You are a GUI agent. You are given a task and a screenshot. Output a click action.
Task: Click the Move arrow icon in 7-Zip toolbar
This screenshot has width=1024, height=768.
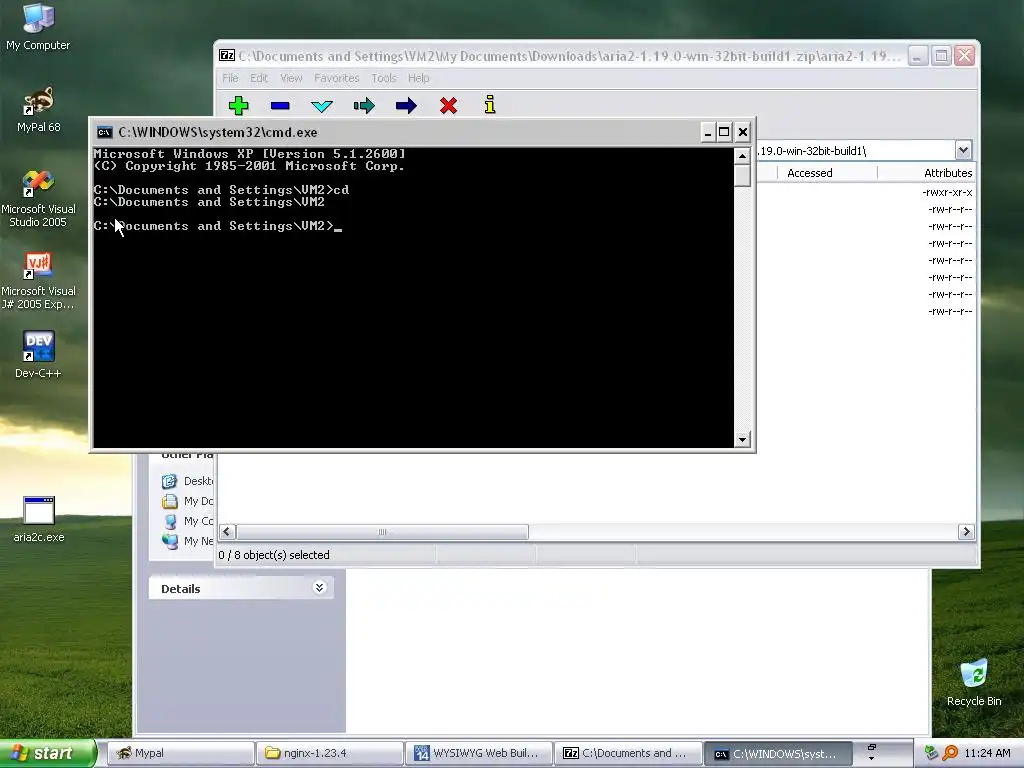pos(406,105)
